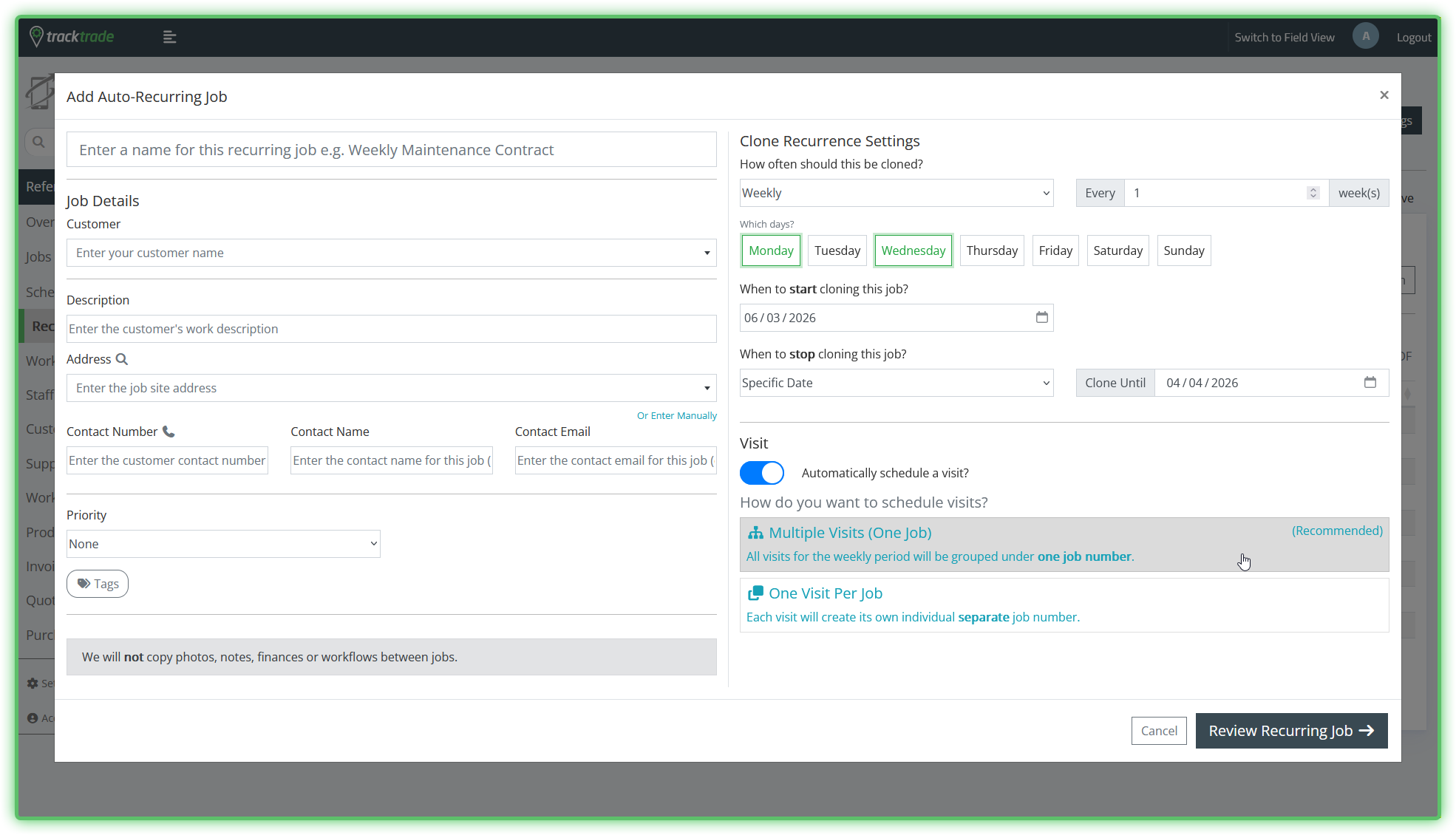Image resolution: width=1456 pixels, height=835 pixels.
Task: Open calendar picker for Clone Until date
Action: point(1370,383)
